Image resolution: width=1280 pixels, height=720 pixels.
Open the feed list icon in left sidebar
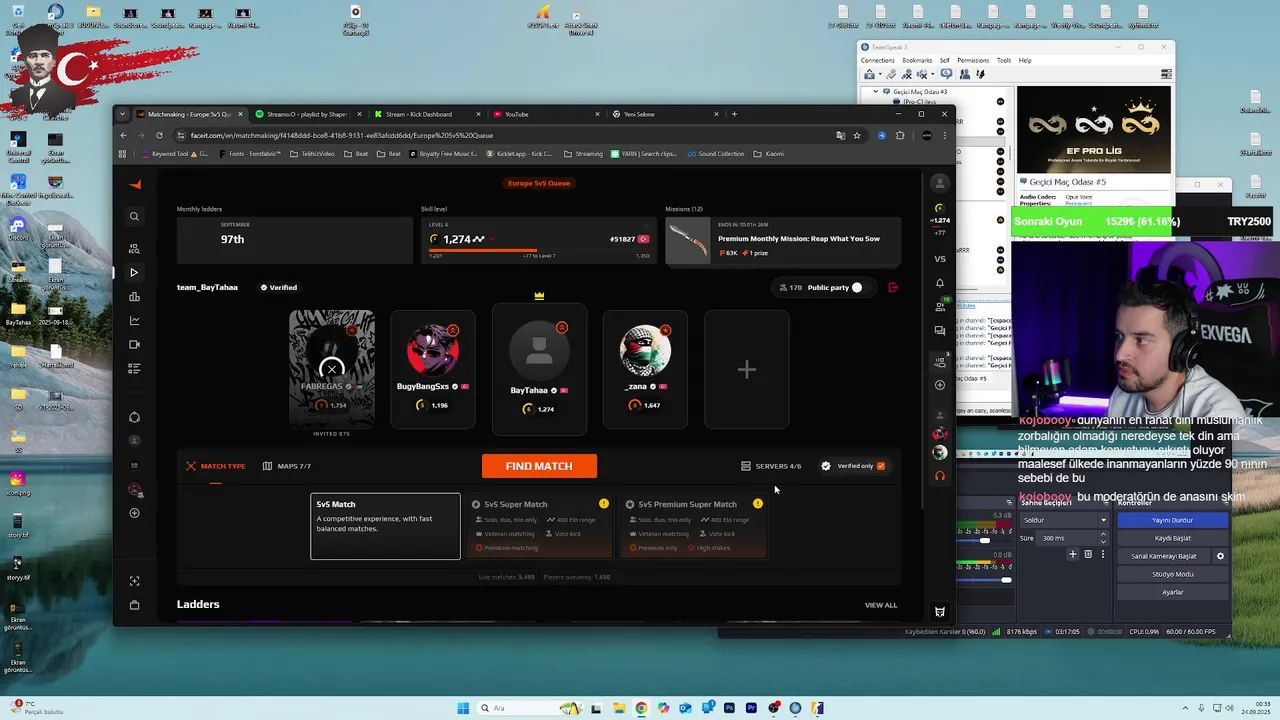134,368
